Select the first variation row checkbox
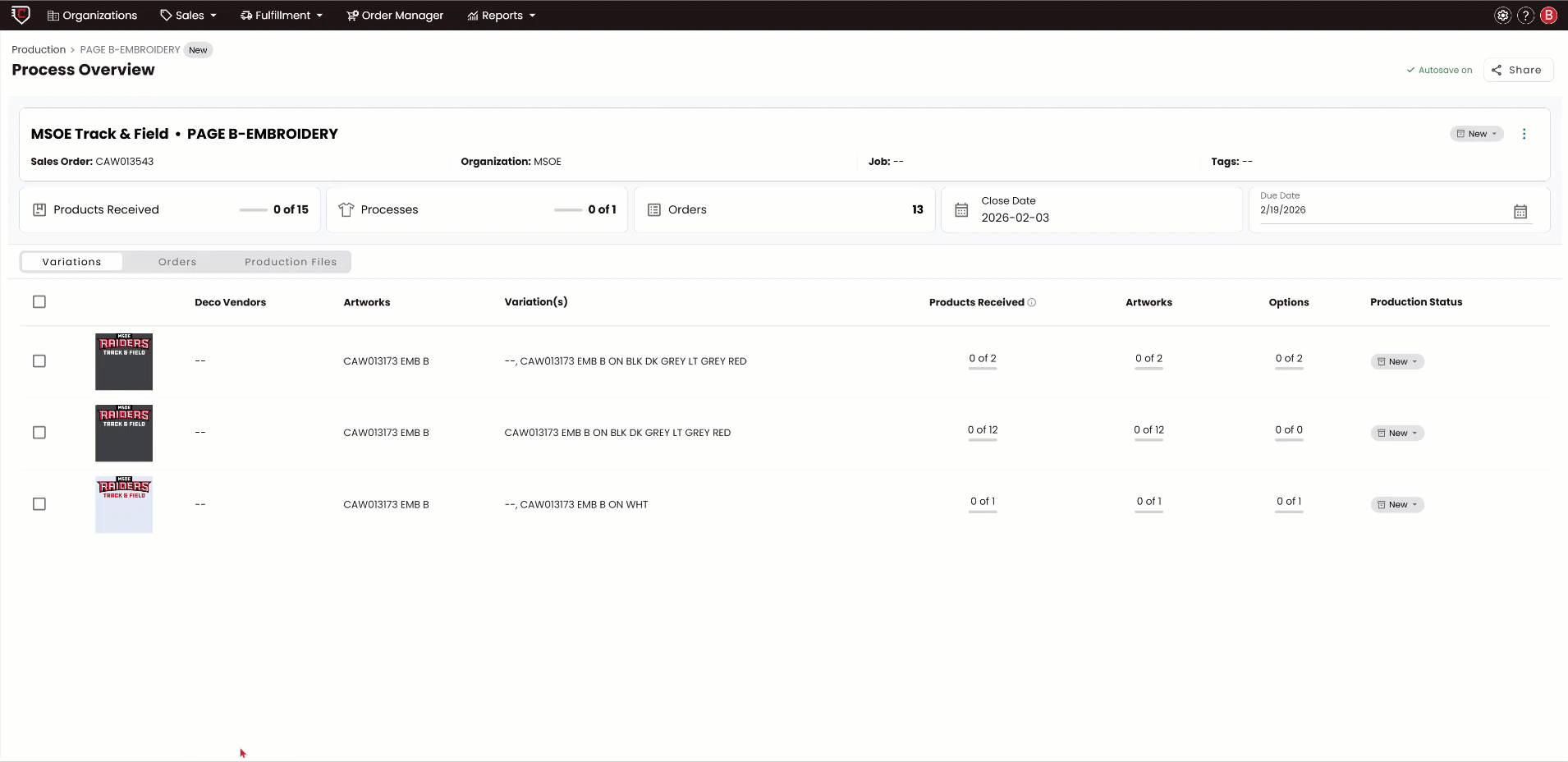 (x=39, y=361)
